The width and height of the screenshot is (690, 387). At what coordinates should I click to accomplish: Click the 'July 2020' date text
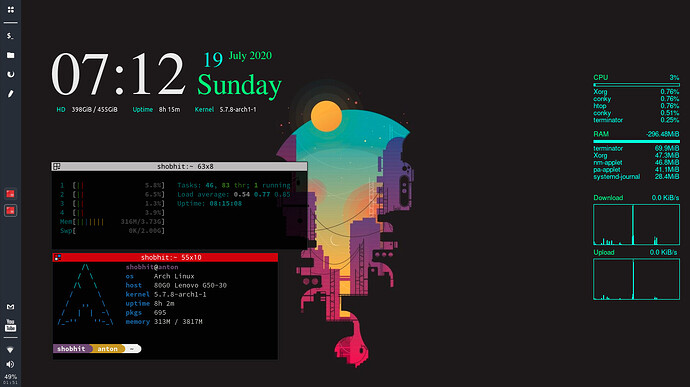[250, 56]
